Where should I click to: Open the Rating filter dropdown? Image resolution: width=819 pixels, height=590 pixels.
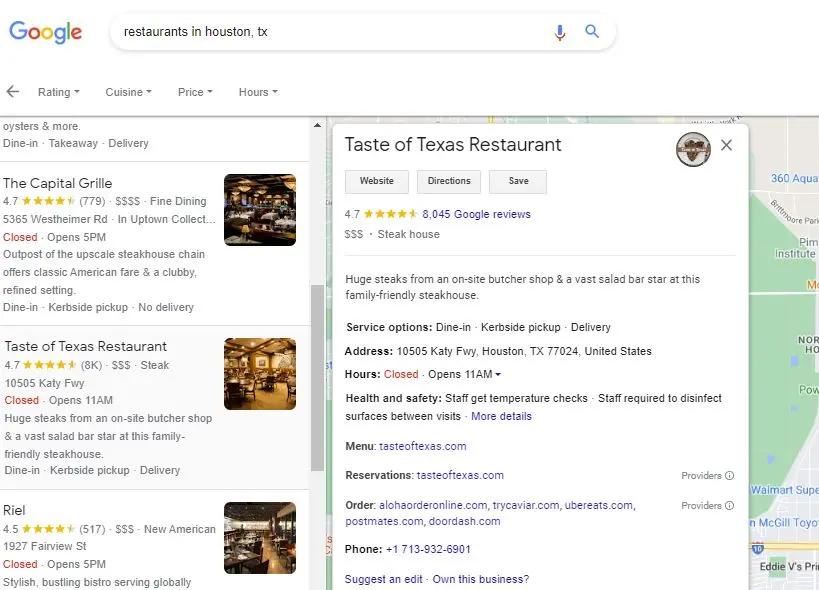(x=58, y=92)
